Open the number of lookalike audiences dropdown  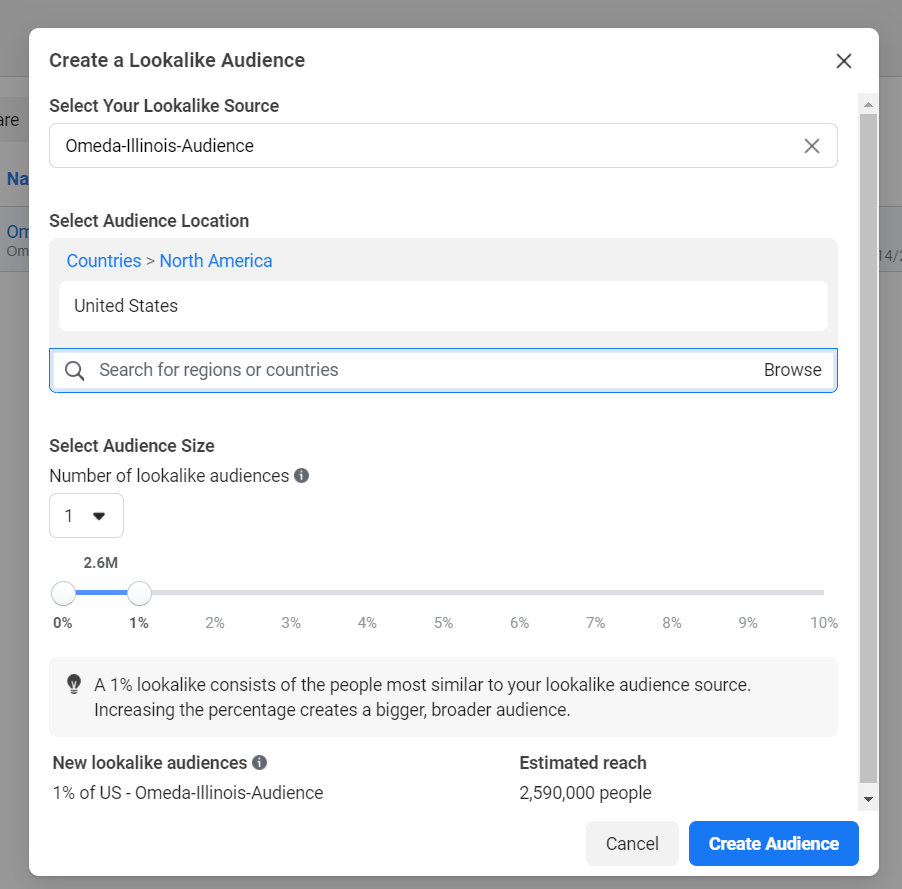tap(86, 516)
